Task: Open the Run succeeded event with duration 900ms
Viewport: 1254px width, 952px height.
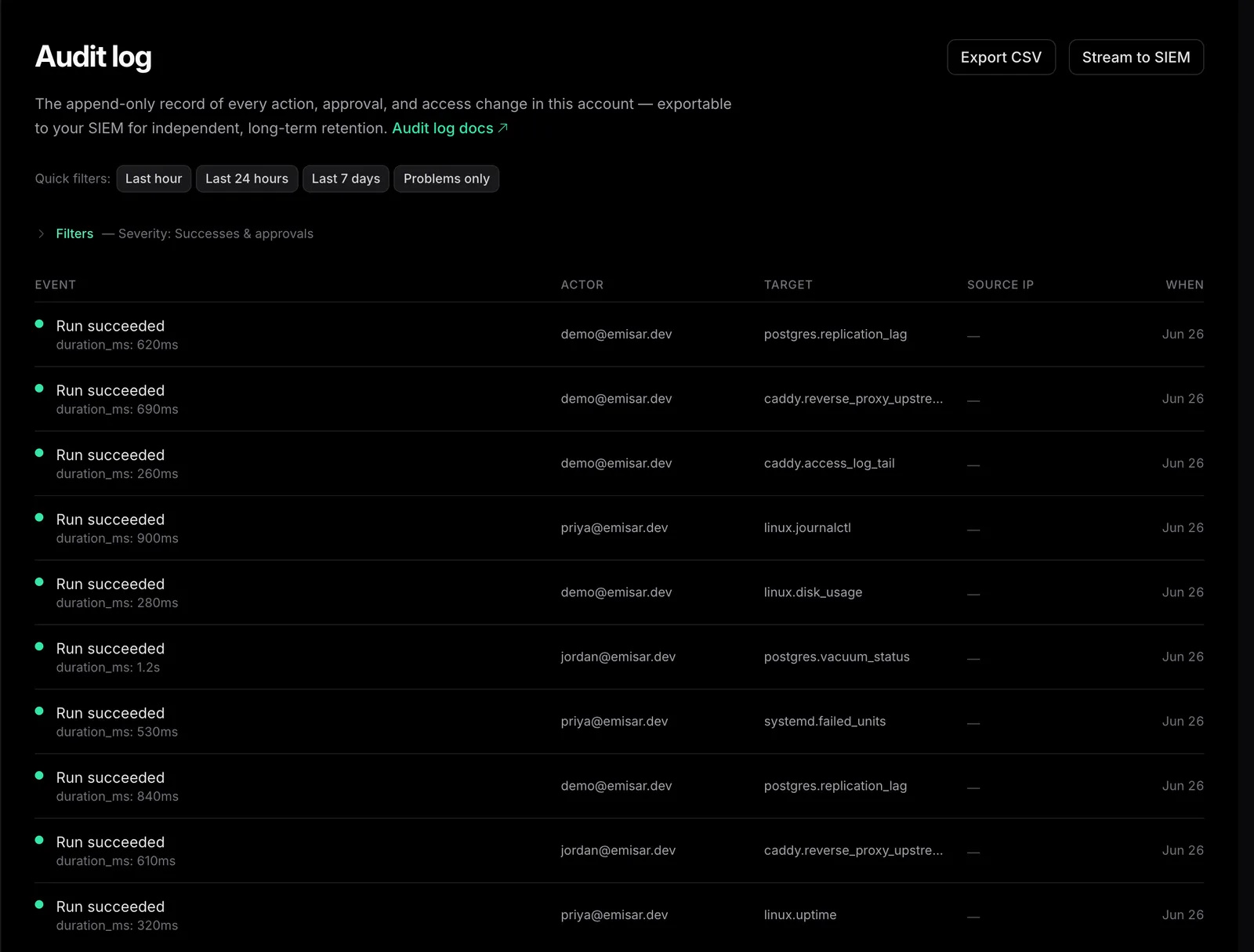Action: [619, 528]
